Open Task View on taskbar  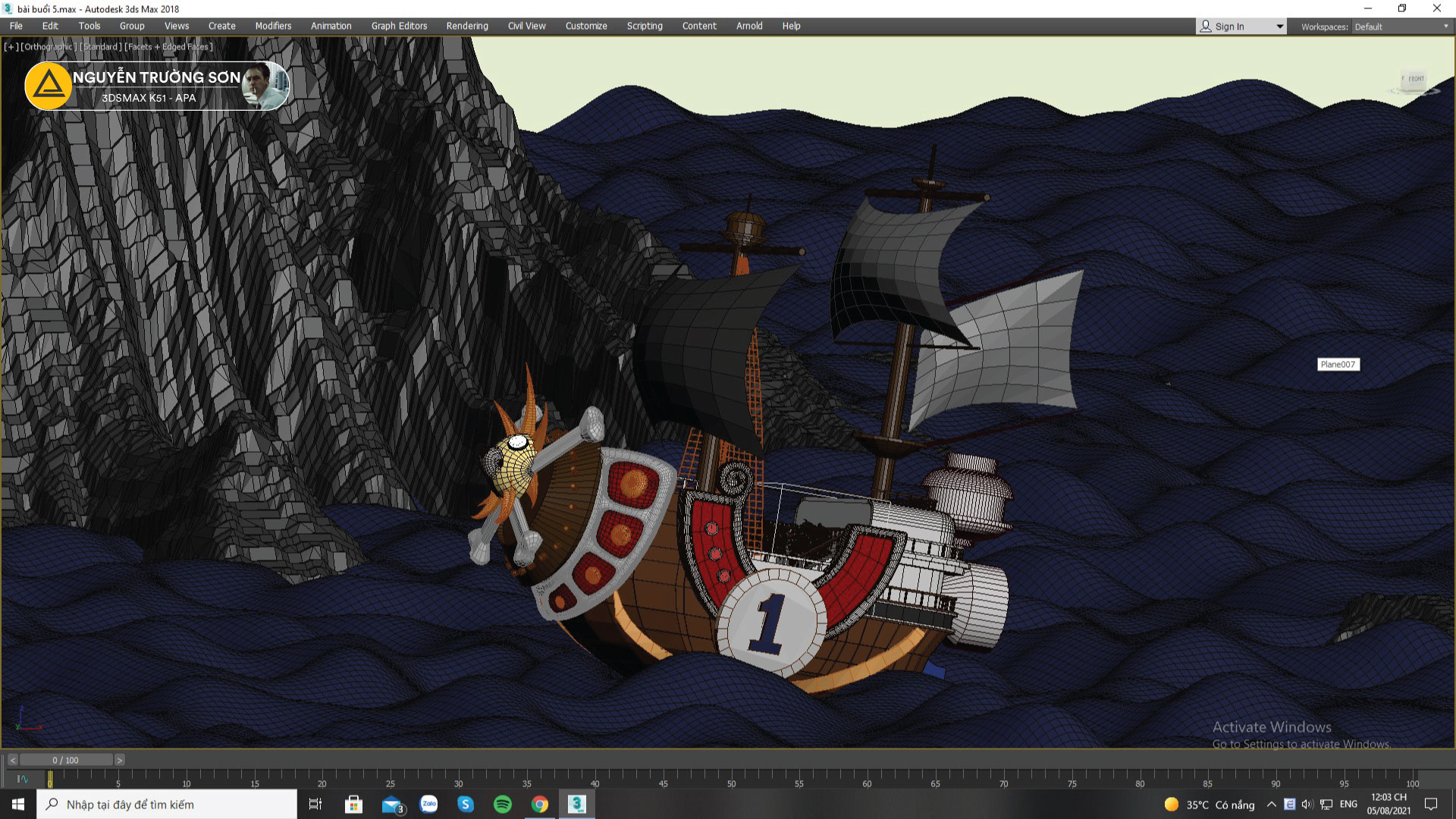tap(315, 804)
